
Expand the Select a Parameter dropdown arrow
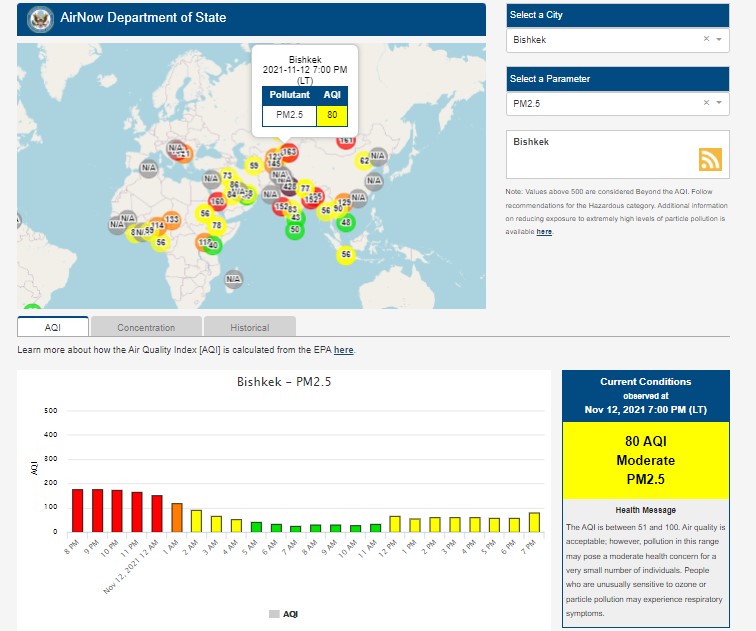pos(719,102)
